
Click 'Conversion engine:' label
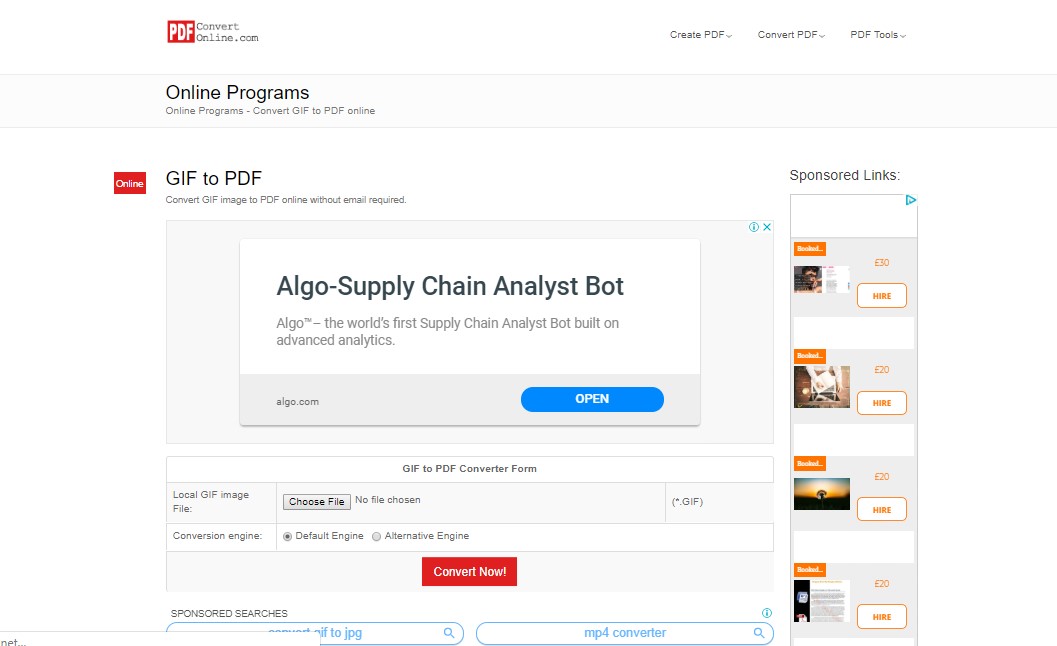(x=217, y=535)
